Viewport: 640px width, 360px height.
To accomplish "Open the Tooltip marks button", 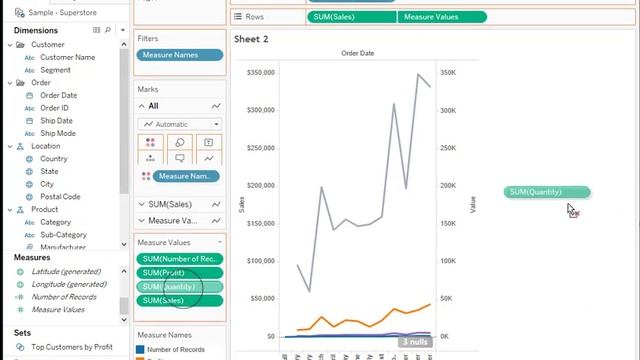I will [180, 158].
